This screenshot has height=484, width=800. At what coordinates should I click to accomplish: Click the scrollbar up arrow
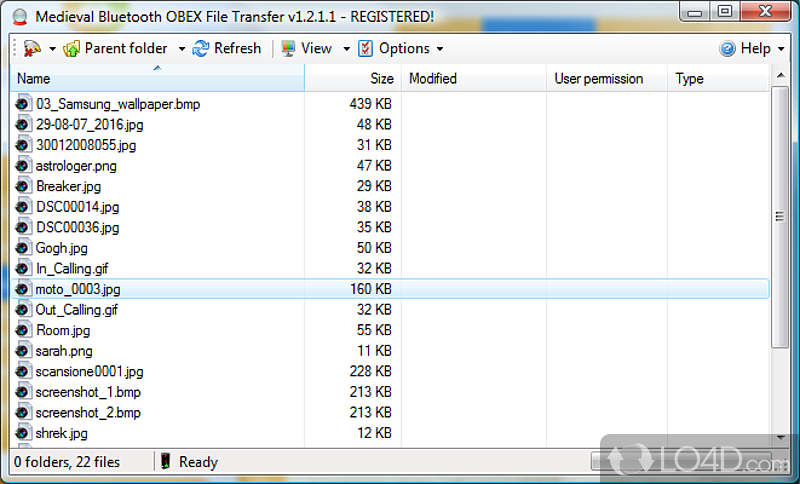pos(780,75)
